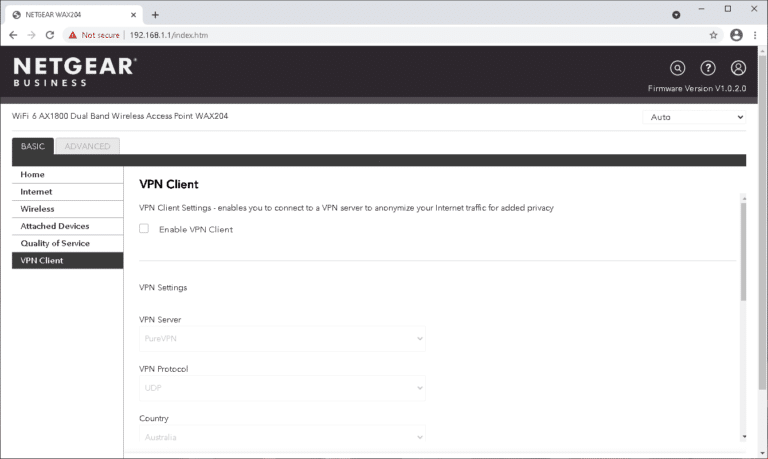This screenshot has width=768, height=459.
Task: Click the search icon in NETGEAR header
Action: (x=677, y=68)
